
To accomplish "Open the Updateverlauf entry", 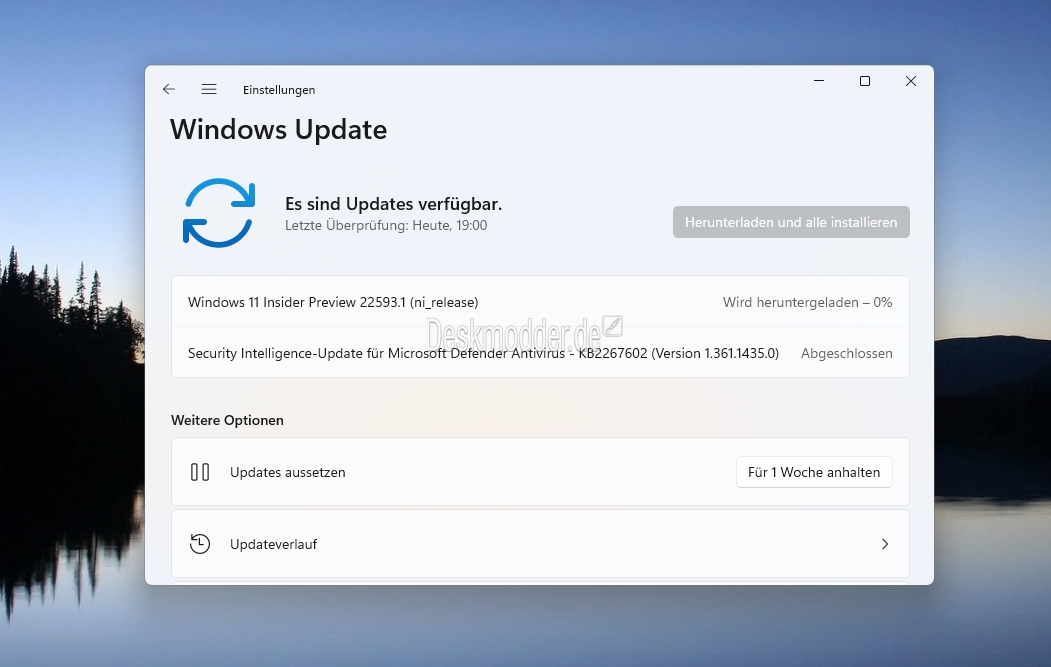I will pyautogui.click(x=540, y=544).
